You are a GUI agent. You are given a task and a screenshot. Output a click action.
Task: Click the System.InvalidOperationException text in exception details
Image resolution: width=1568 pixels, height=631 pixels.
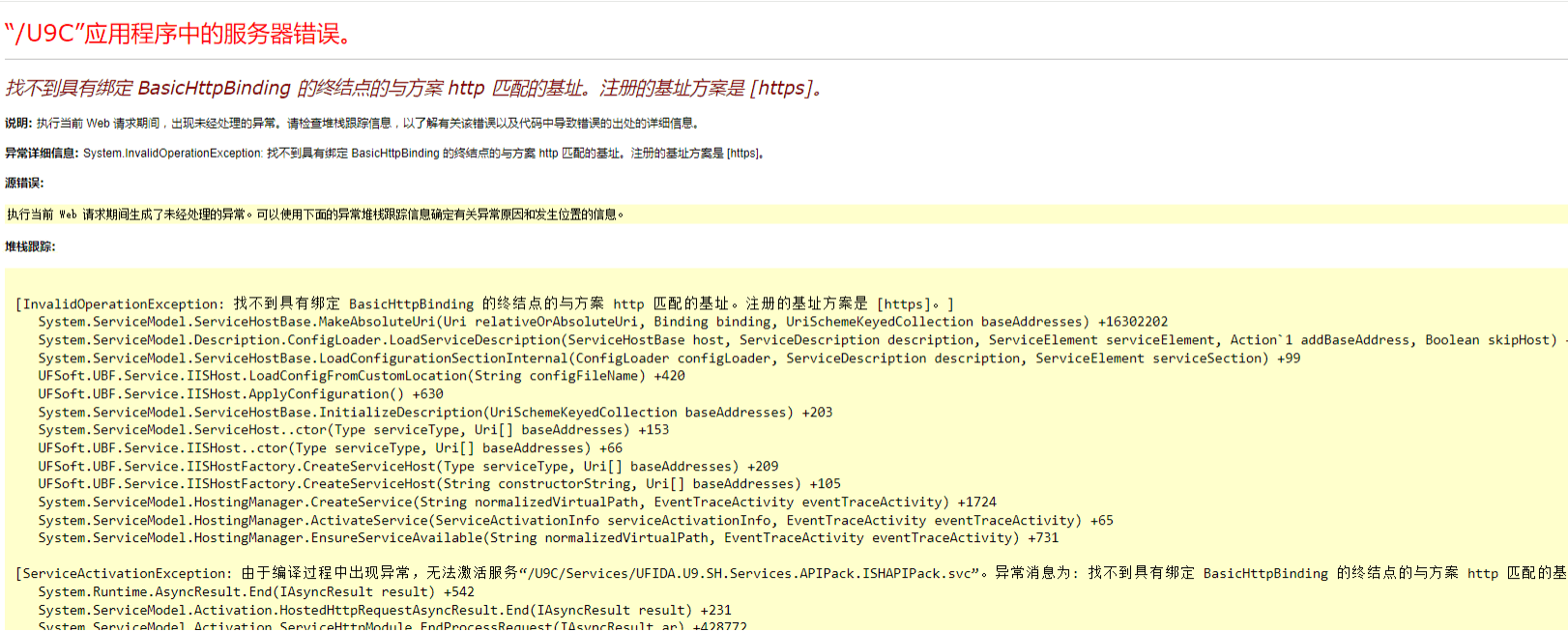[172, 154]
